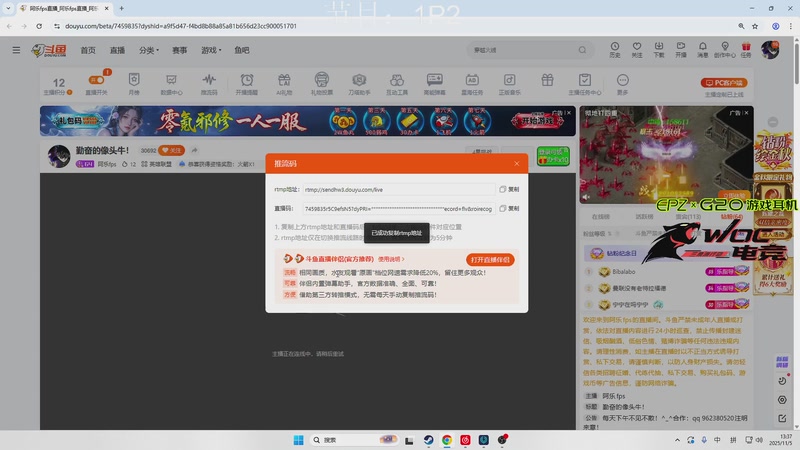
Task: Click the share arrow beside 关注
Action: pyautogui.click(x=194, y=150)
